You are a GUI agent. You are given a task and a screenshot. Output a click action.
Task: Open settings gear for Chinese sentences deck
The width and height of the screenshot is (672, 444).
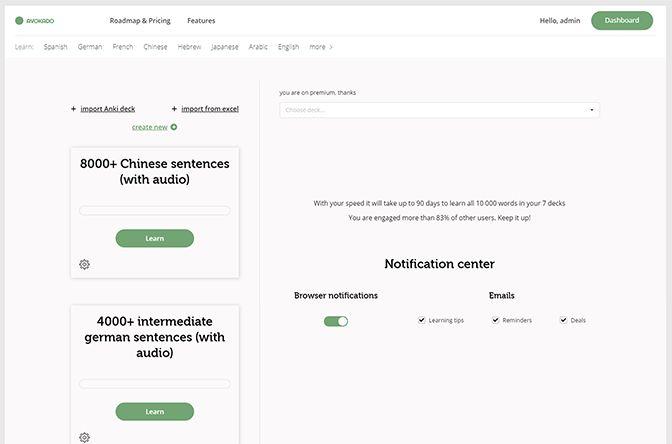point(84,264)
